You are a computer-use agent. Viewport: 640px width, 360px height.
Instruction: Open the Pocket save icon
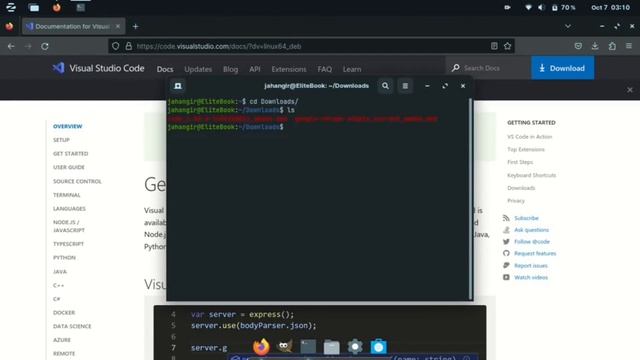click(578, 46)
